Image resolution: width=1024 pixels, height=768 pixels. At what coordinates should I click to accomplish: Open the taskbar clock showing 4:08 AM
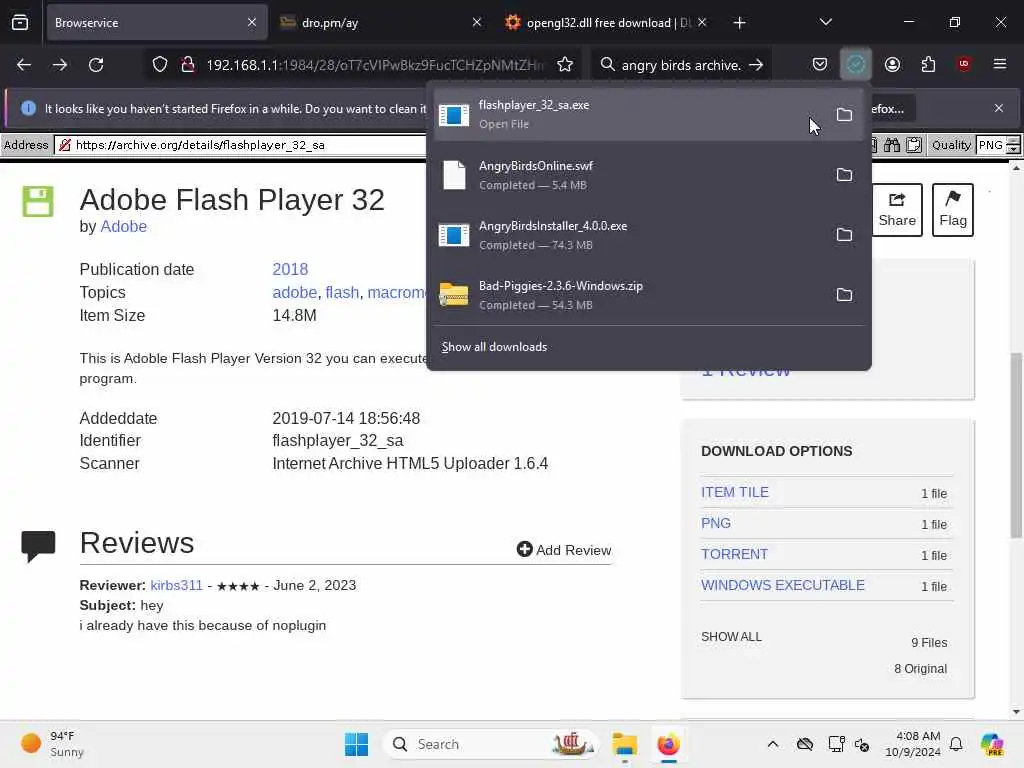(912, 744)
